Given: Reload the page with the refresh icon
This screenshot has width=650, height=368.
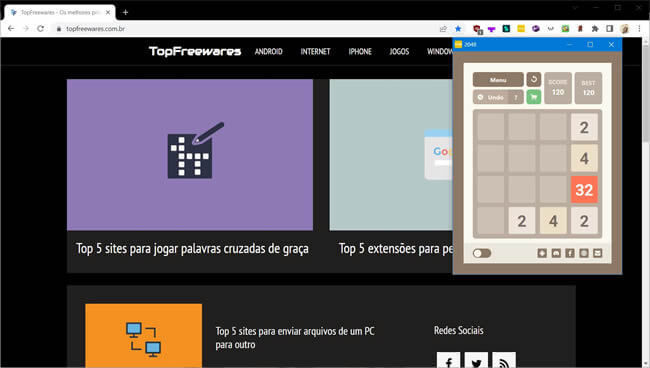Looking at the screenshot, I should [40, 29].
